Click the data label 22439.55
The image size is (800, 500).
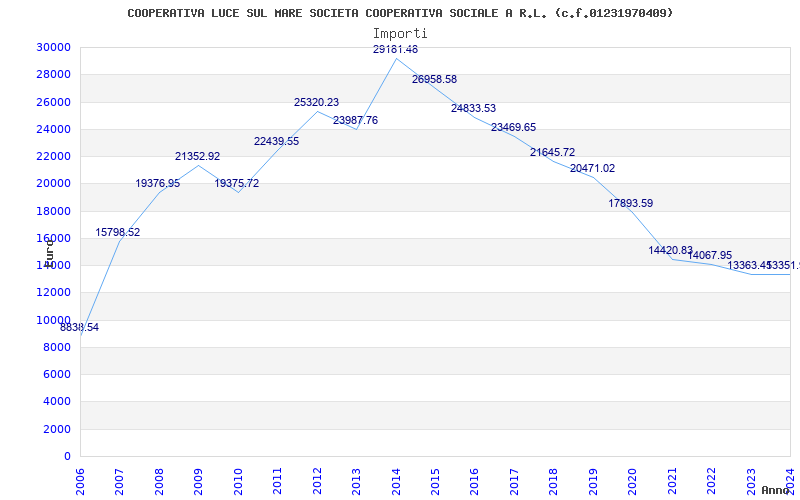(277, 141)
